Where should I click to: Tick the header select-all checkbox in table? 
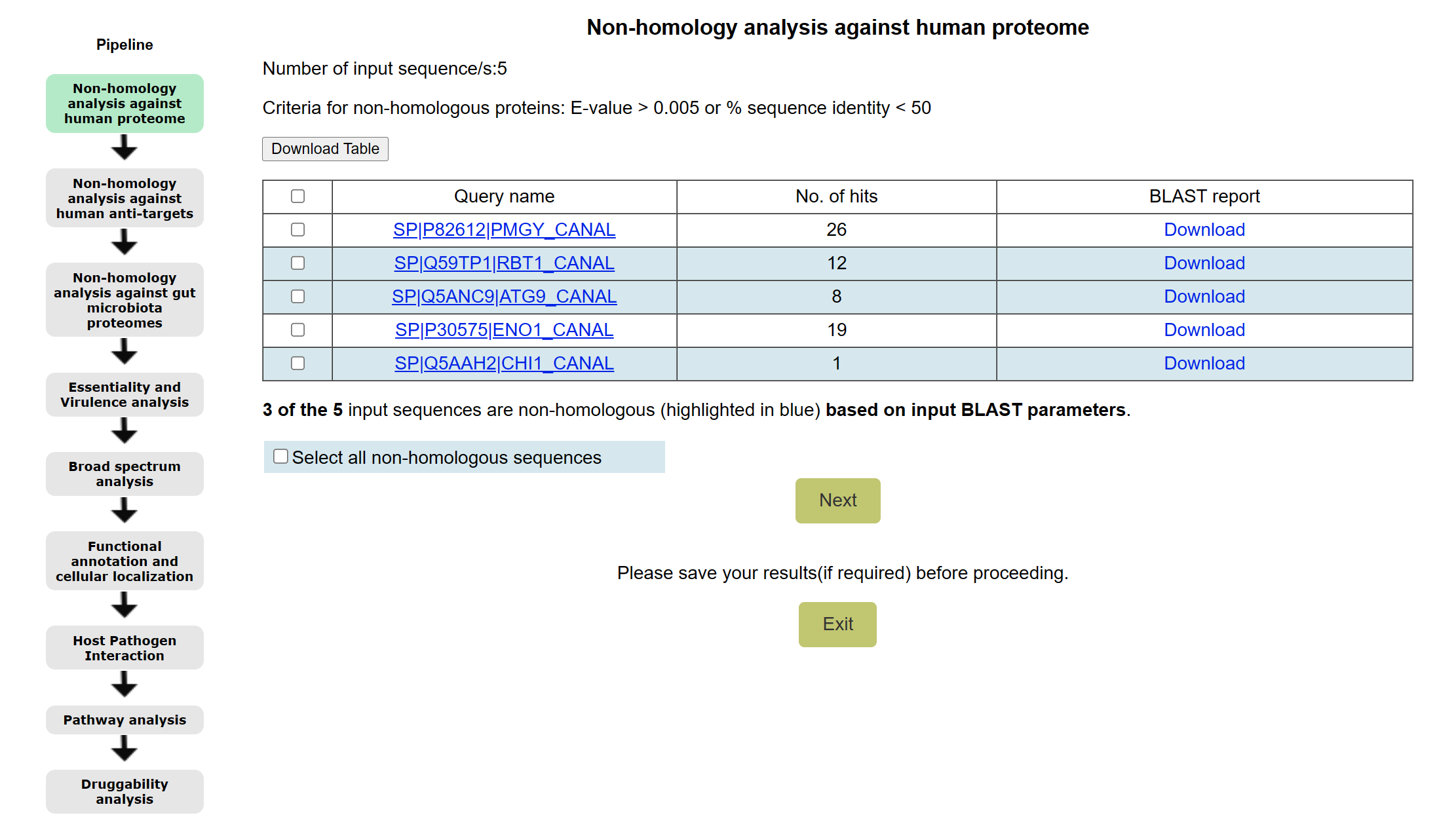[297, 196]
